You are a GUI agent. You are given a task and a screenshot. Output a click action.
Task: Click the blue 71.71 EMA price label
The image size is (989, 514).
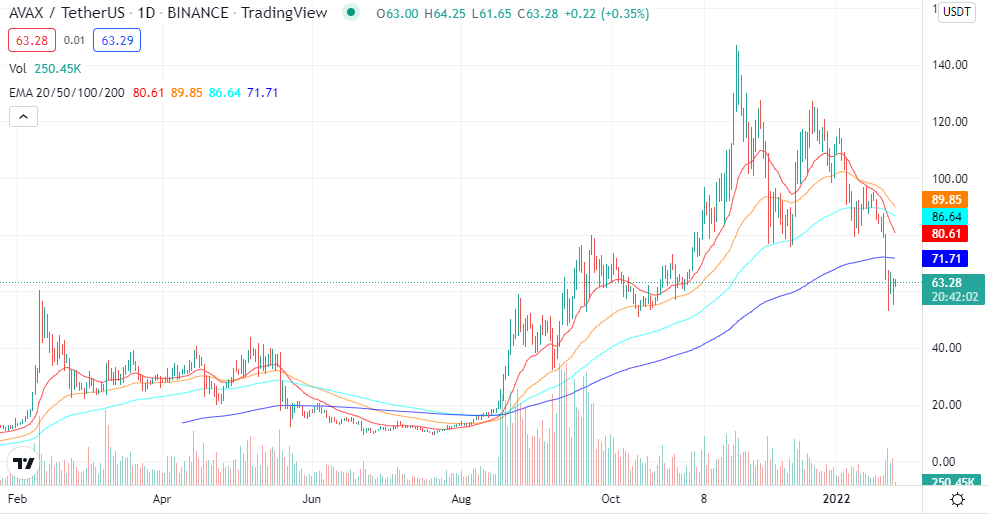pos(945,258)
